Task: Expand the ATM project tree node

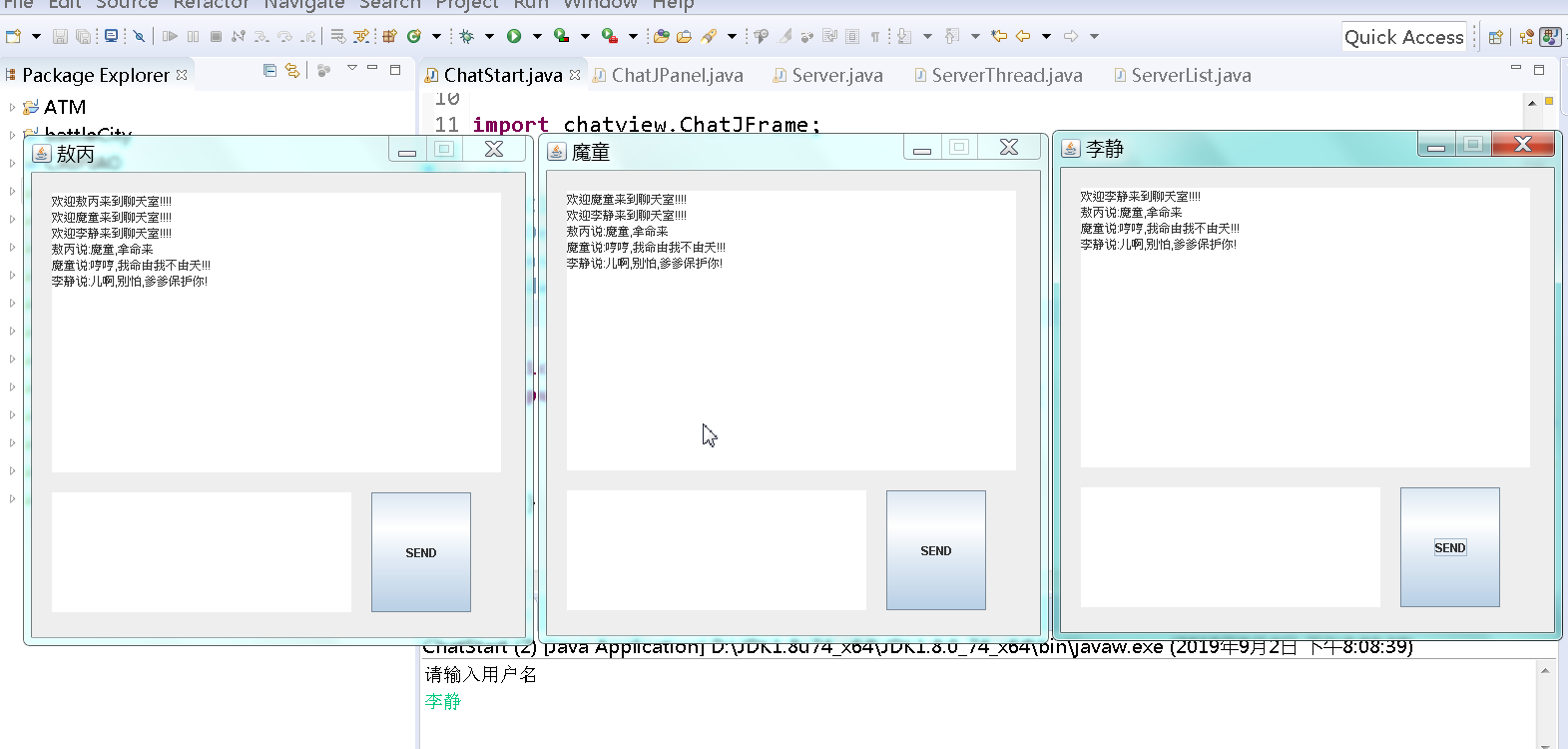Action: [x=12, y=107]
